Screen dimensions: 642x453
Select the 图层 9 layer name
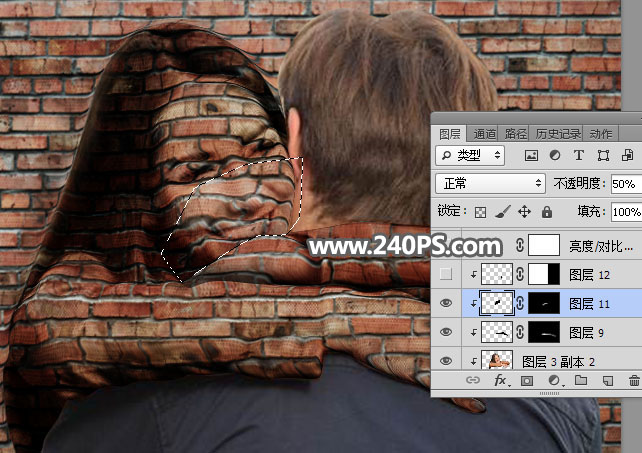586,333
